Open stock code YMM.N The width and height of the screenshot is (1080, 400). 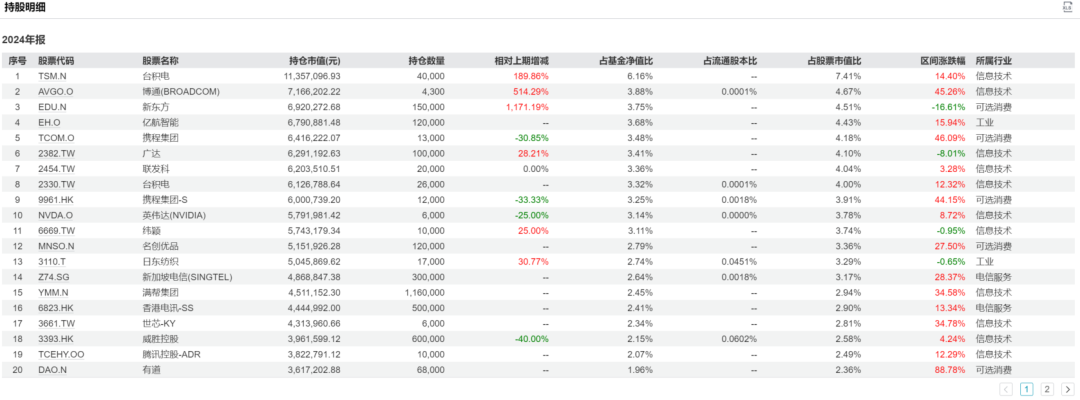point(54,293)
